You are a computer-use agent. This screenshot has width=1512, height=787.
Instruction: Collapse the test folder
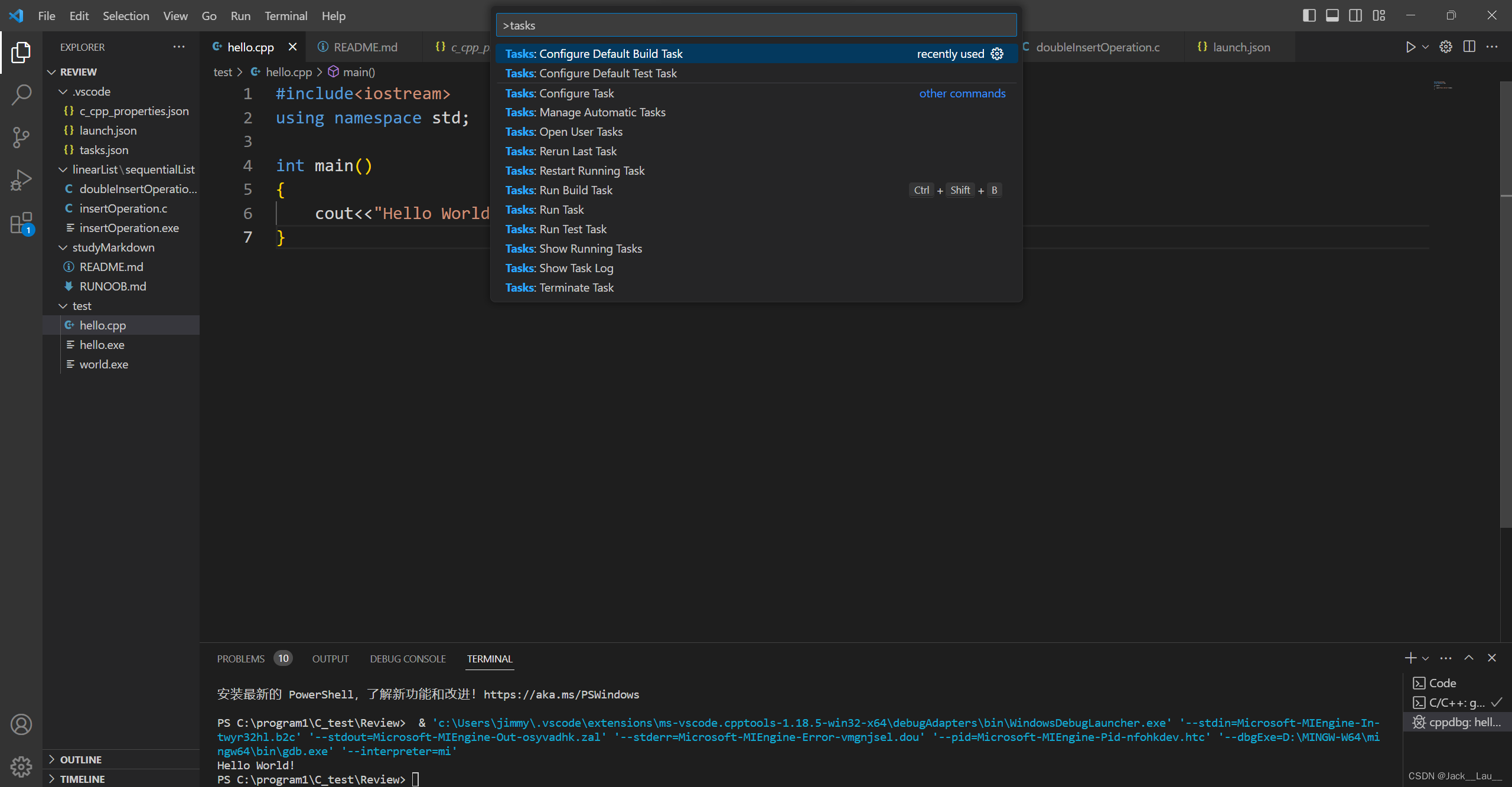[x=120, y=306]
